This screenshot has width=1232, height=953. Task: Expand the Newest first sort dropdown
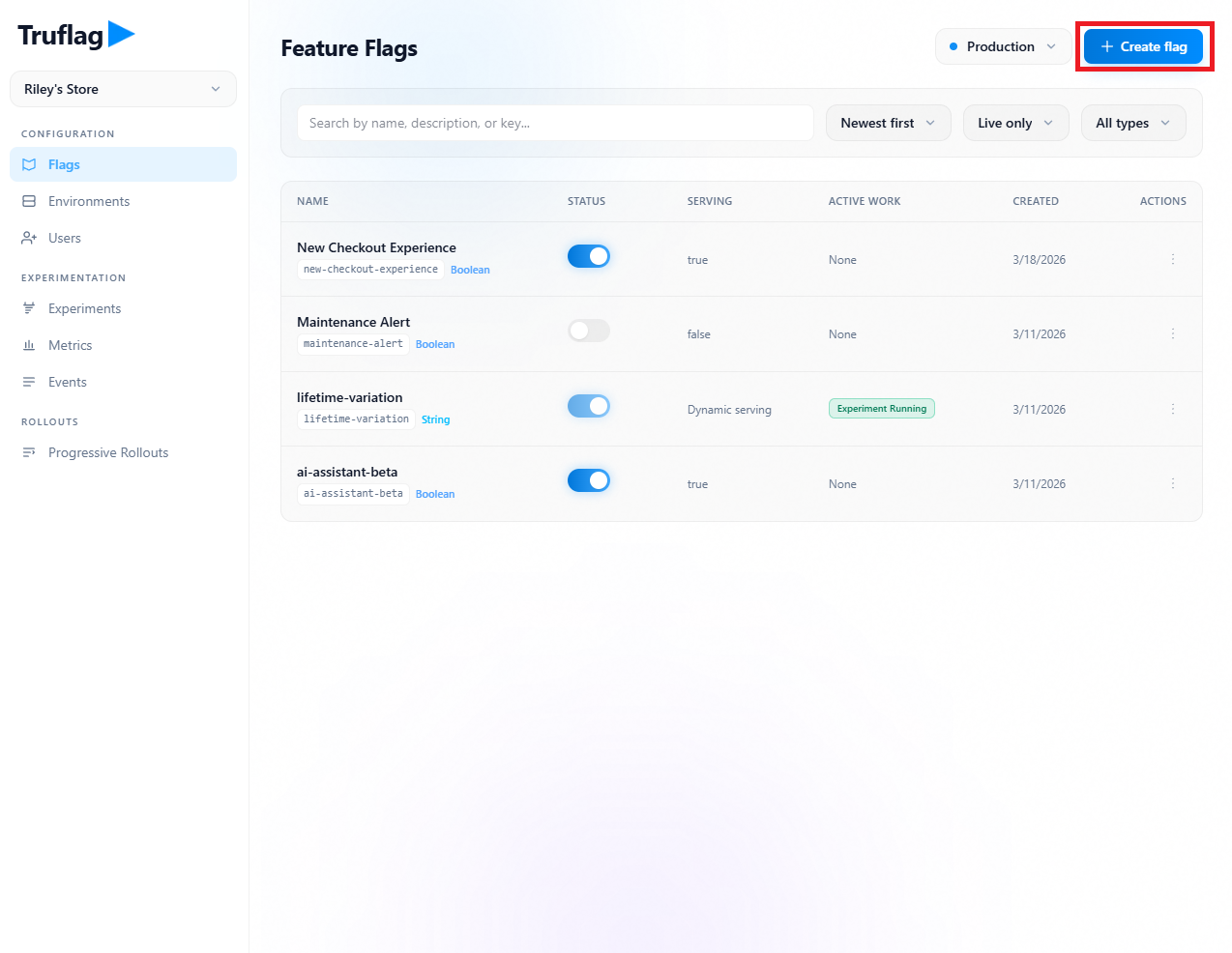[x=887, y=123]
